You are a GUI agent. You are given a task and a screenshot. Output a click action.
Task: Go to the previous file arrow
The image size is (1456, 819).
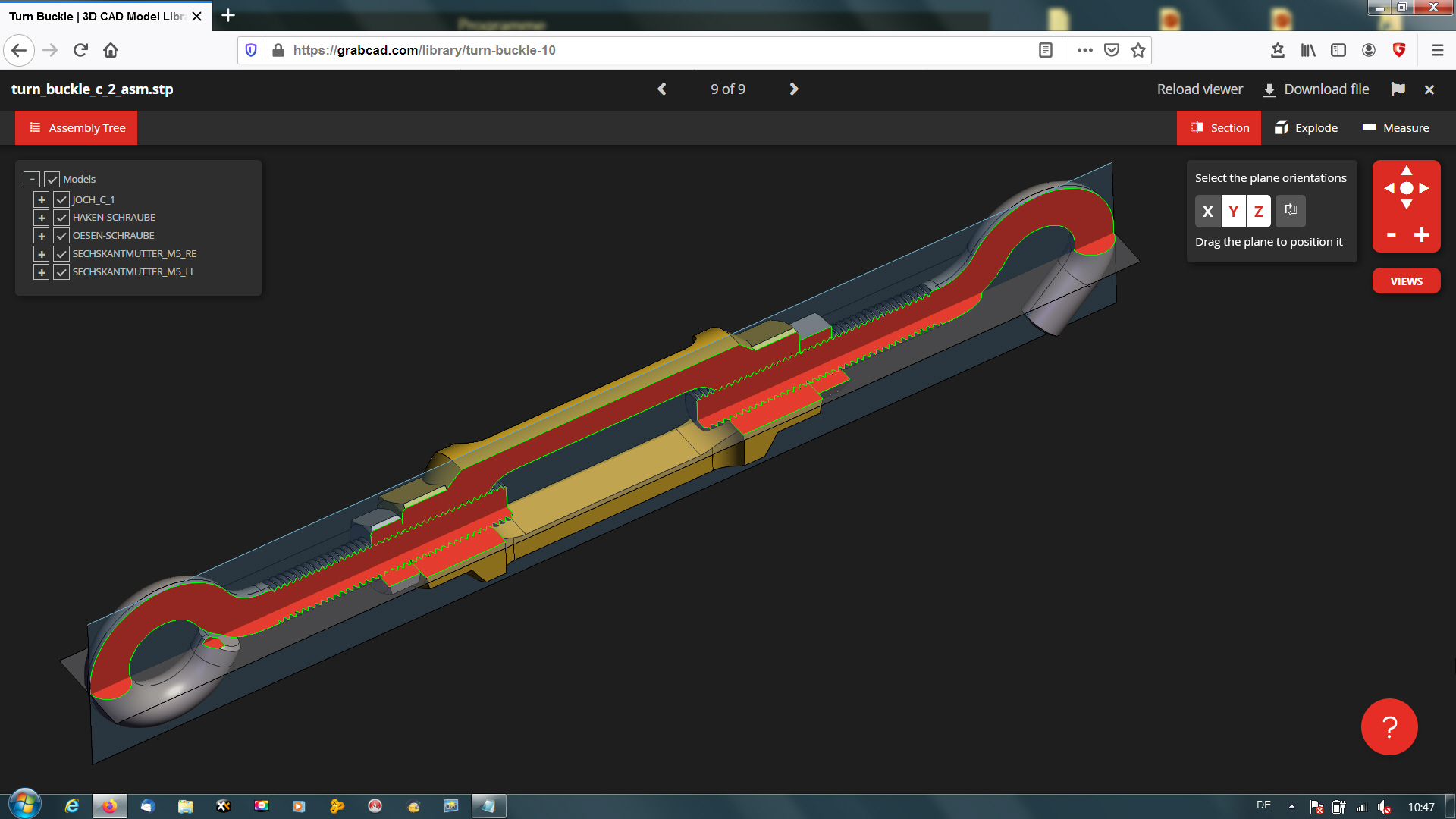[662, 89]
